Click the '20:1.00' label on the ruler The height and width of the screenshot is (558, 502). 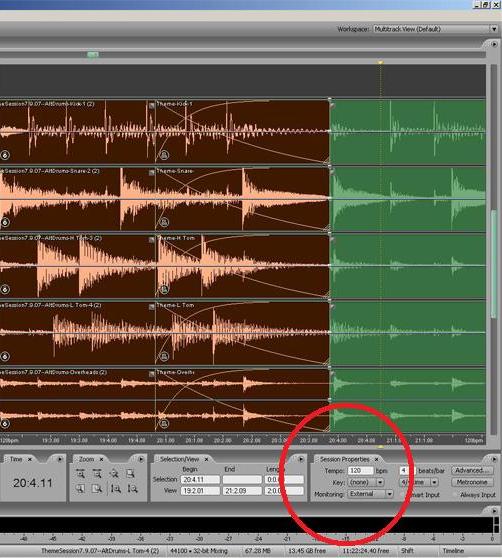[166, 440]
